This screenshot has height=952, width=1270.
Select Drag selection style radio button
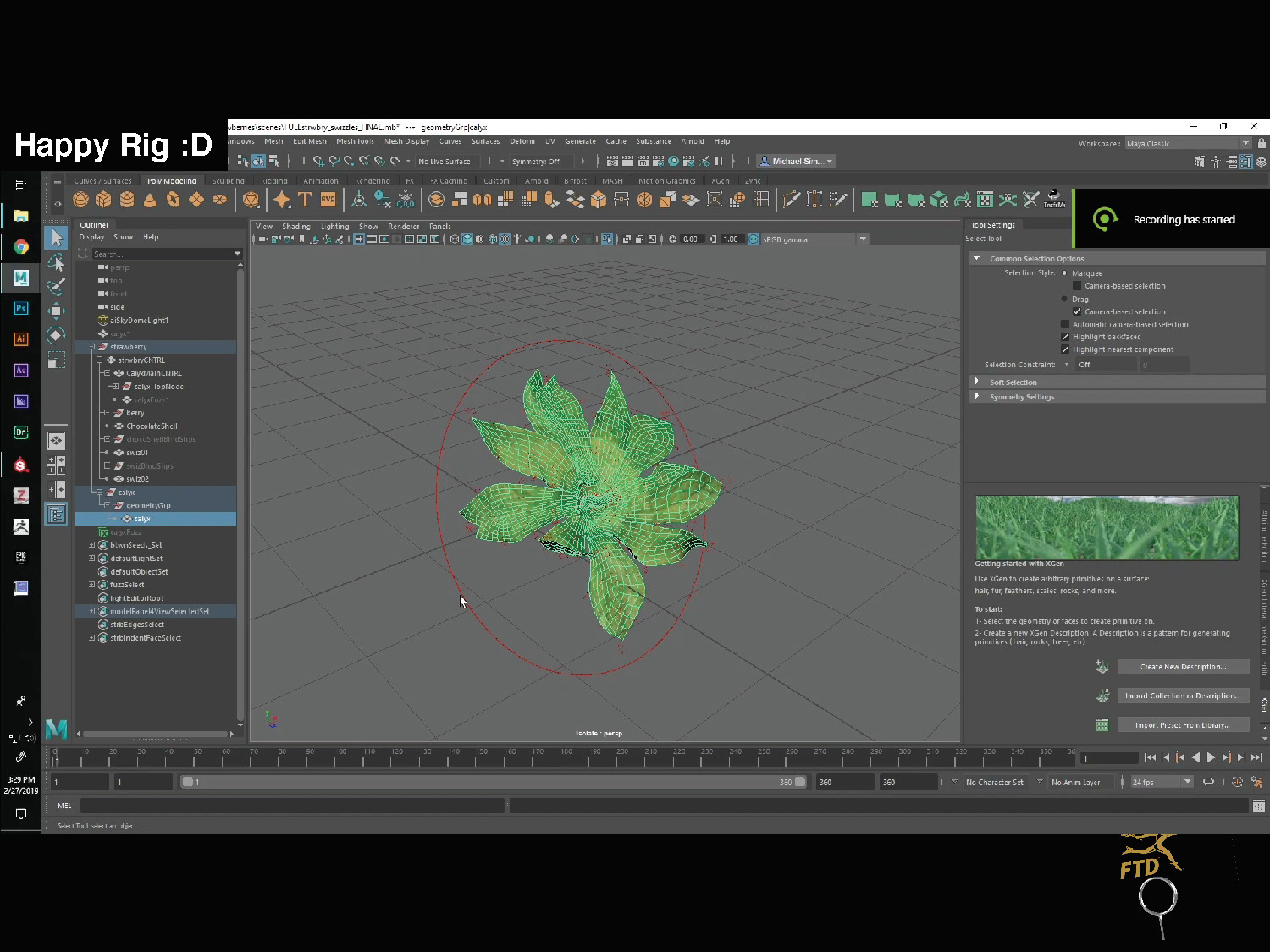[x=1064, y=299]
